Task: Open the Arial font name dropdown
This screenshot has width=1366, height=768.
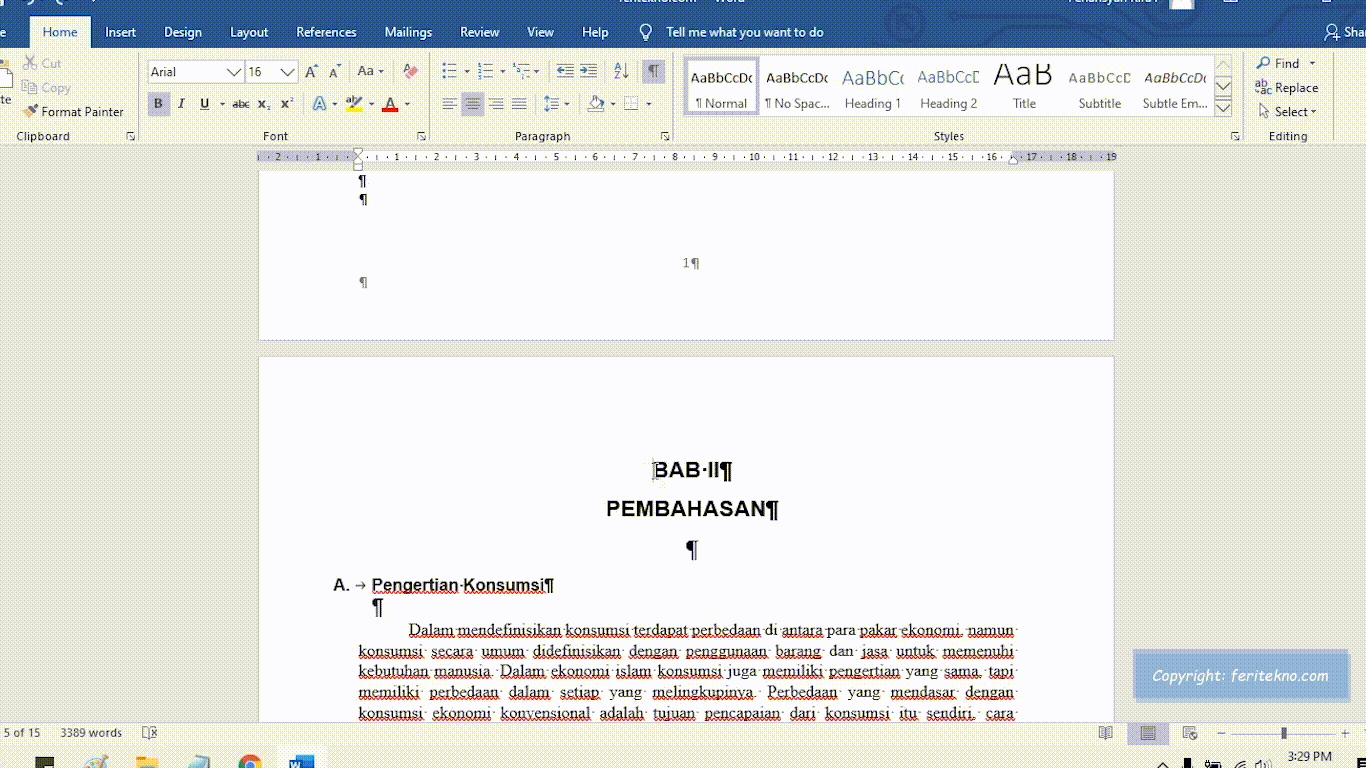Action: [x=234, y=72]
